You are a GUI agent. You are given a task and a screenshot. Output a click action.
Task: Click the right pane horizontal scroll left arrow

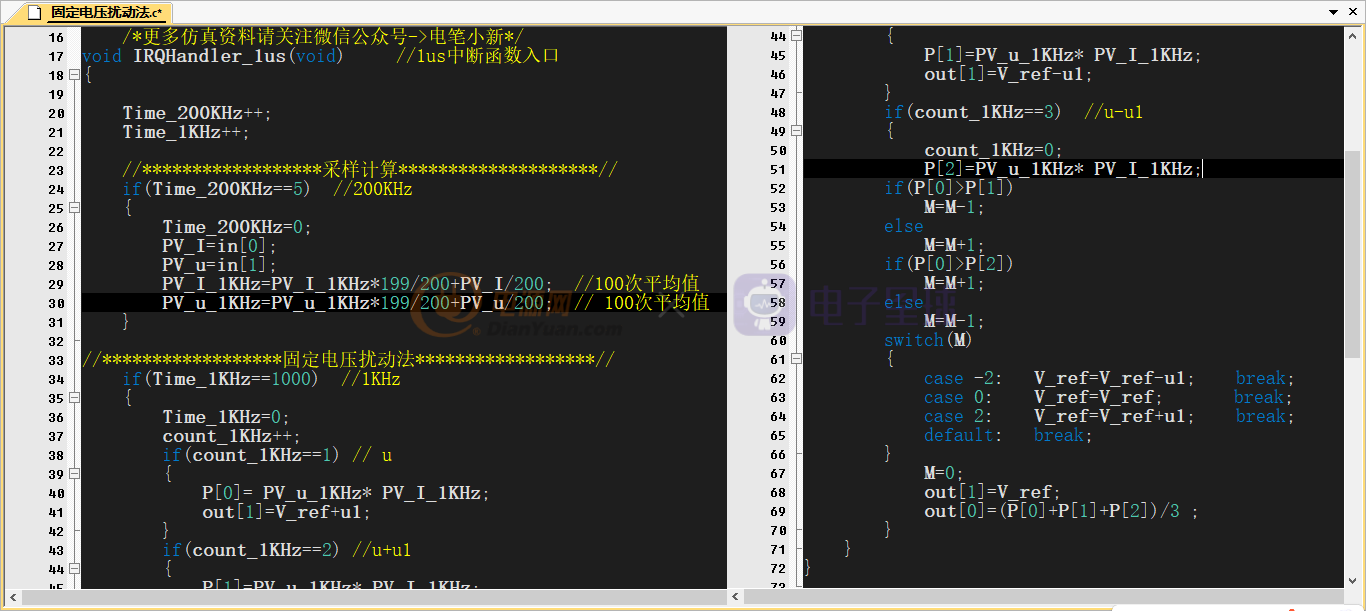coord(735,597)
